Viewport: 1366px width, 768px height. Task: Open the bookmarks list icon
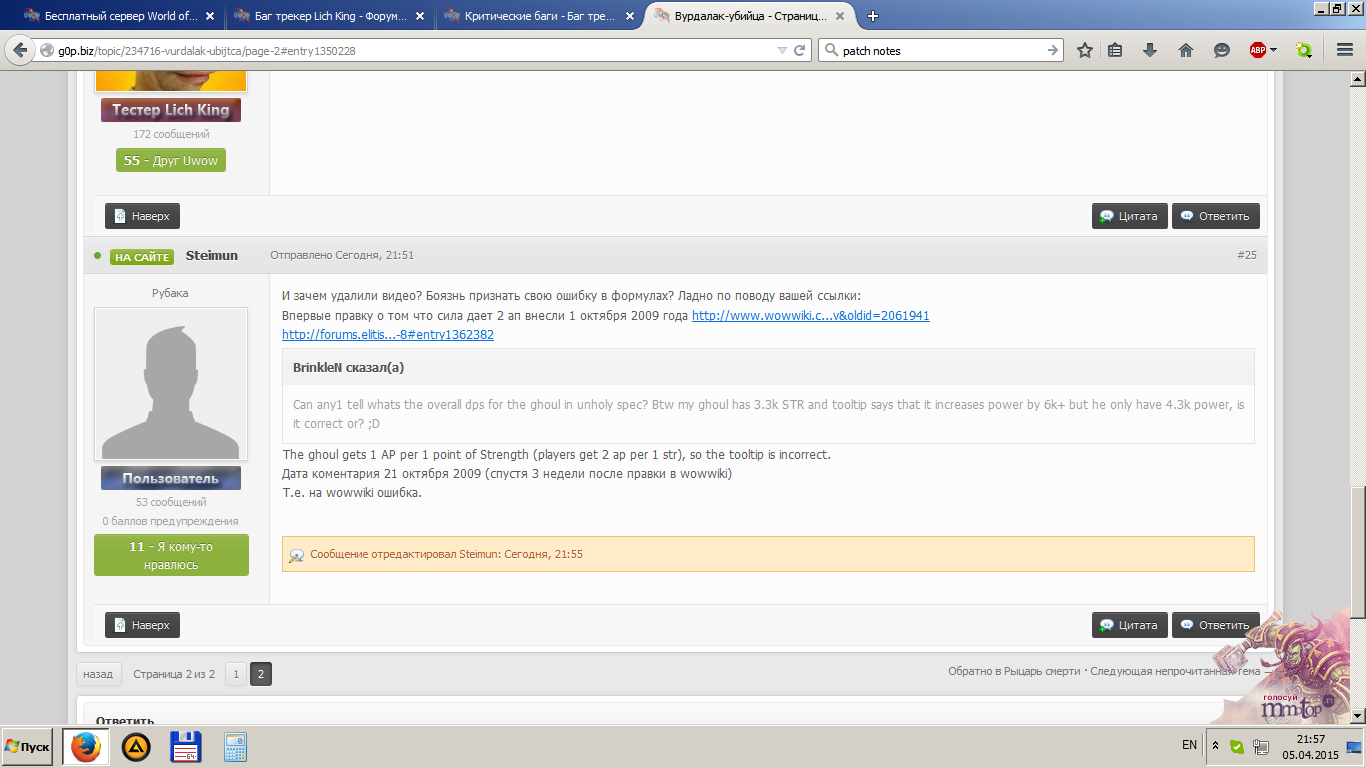(1116, 51)
